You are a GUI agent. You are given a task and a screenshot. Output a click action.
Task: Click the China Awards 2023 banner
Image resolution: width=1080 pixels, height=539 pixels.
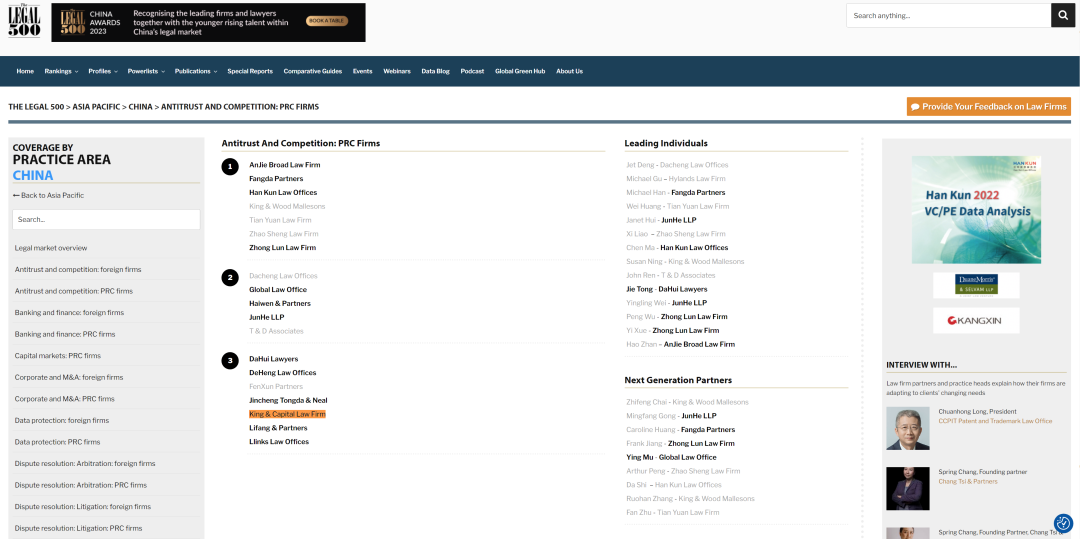(x=209, y=22)
